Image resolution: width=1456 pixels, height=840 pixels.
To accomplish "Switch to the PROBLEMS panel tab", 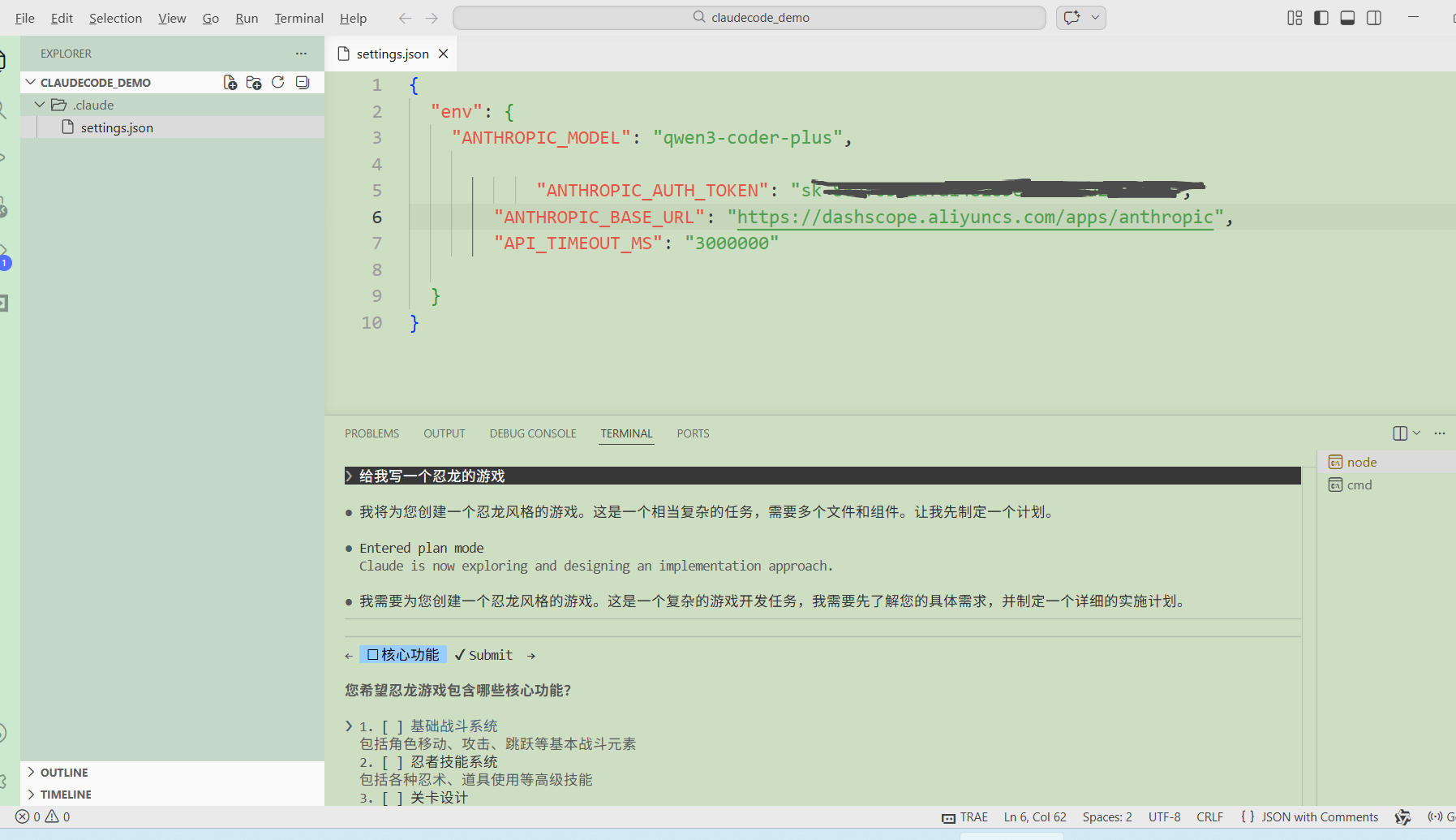I will coord(372,433).
